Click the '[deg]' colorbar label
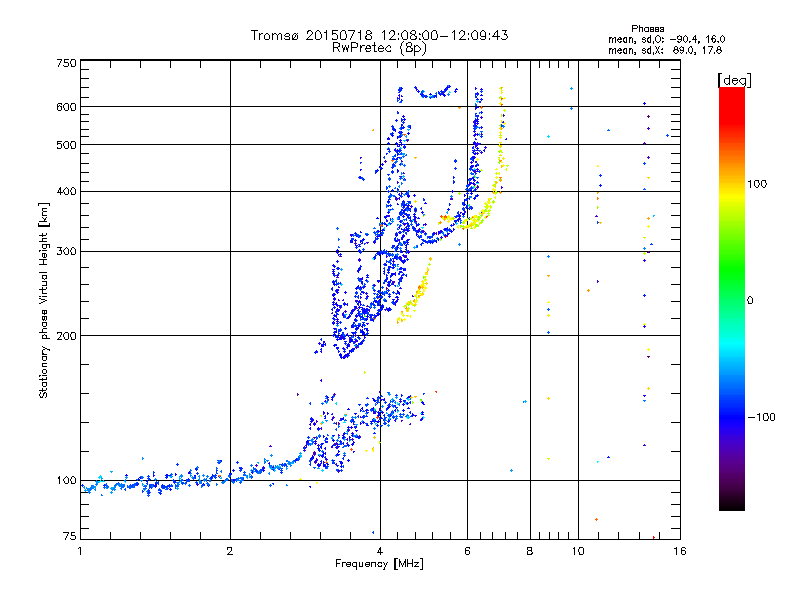This screenshot has width=800, height=600. 734,80
